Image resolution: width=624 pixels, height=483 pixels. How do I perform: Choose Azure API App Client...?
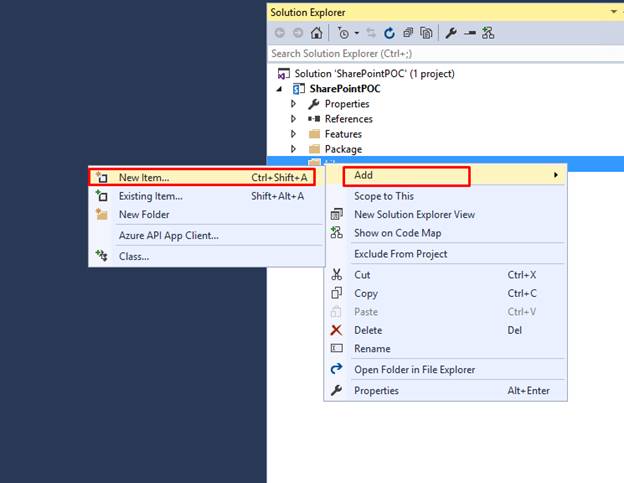(x=206, y=235)
